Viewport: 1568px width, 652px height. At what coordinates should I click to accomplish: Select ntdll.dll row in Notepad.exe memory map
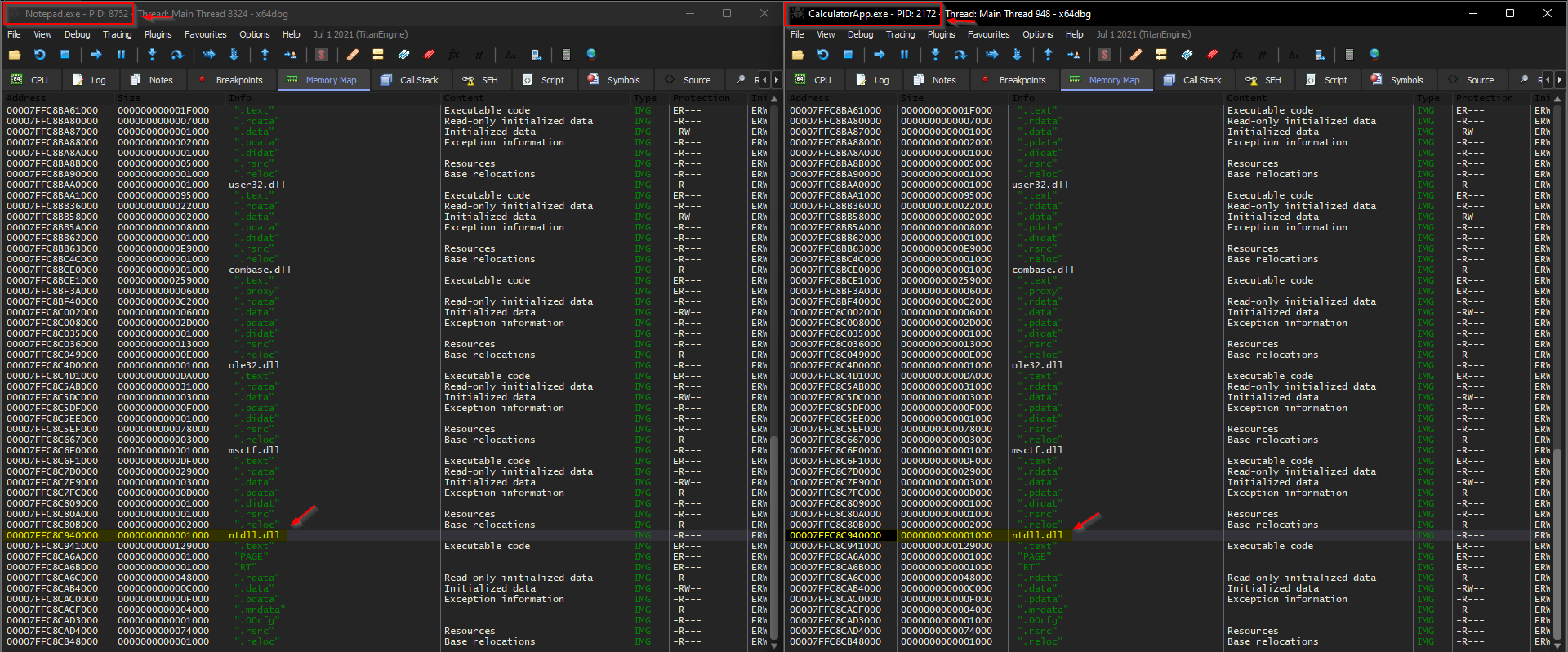coord(387,535)
